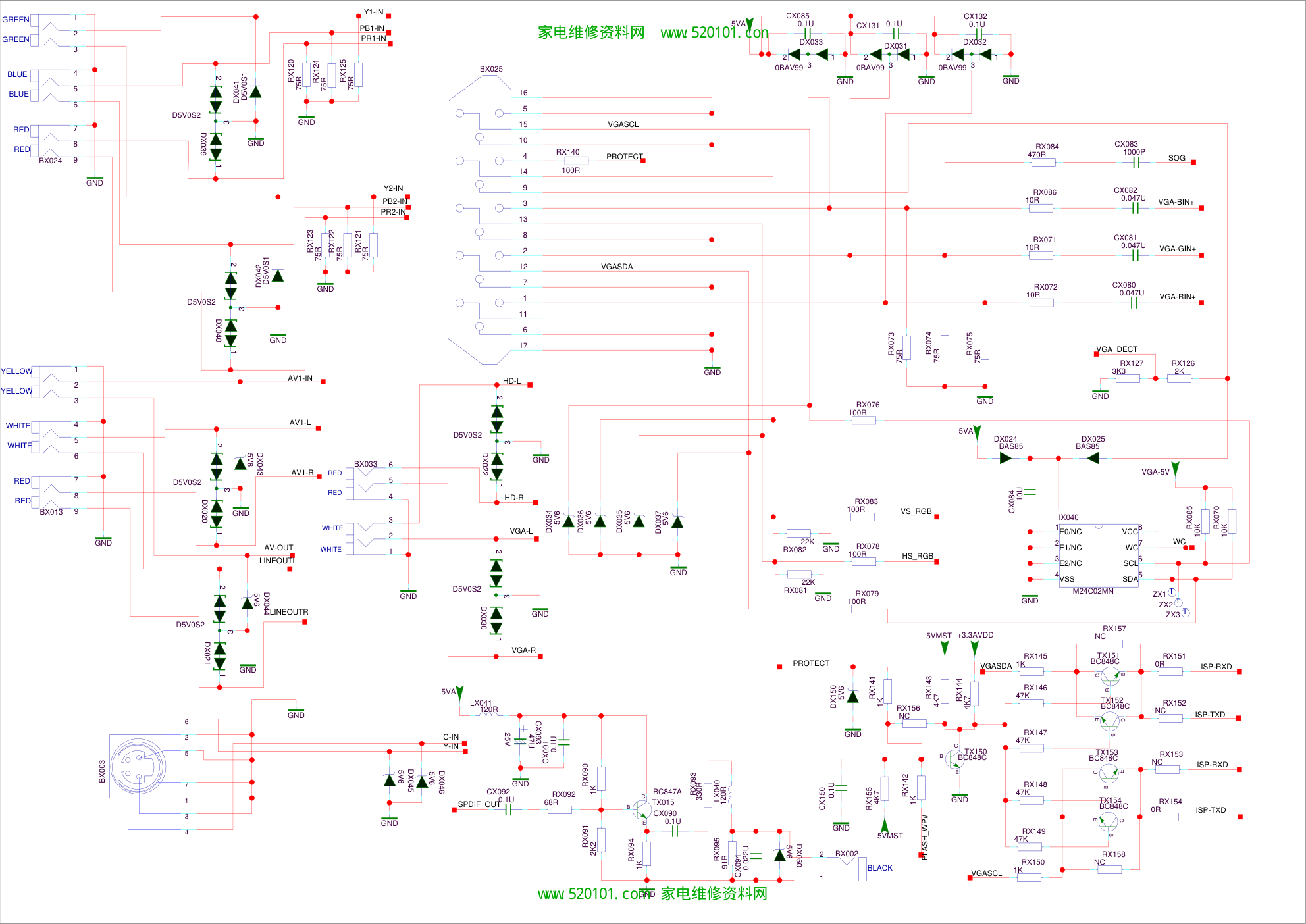Image resolution: width=1306 pixels, height=924 pixels.
Task: Click the VGA-RIN+ output label
Action: tap(1178, 297)
